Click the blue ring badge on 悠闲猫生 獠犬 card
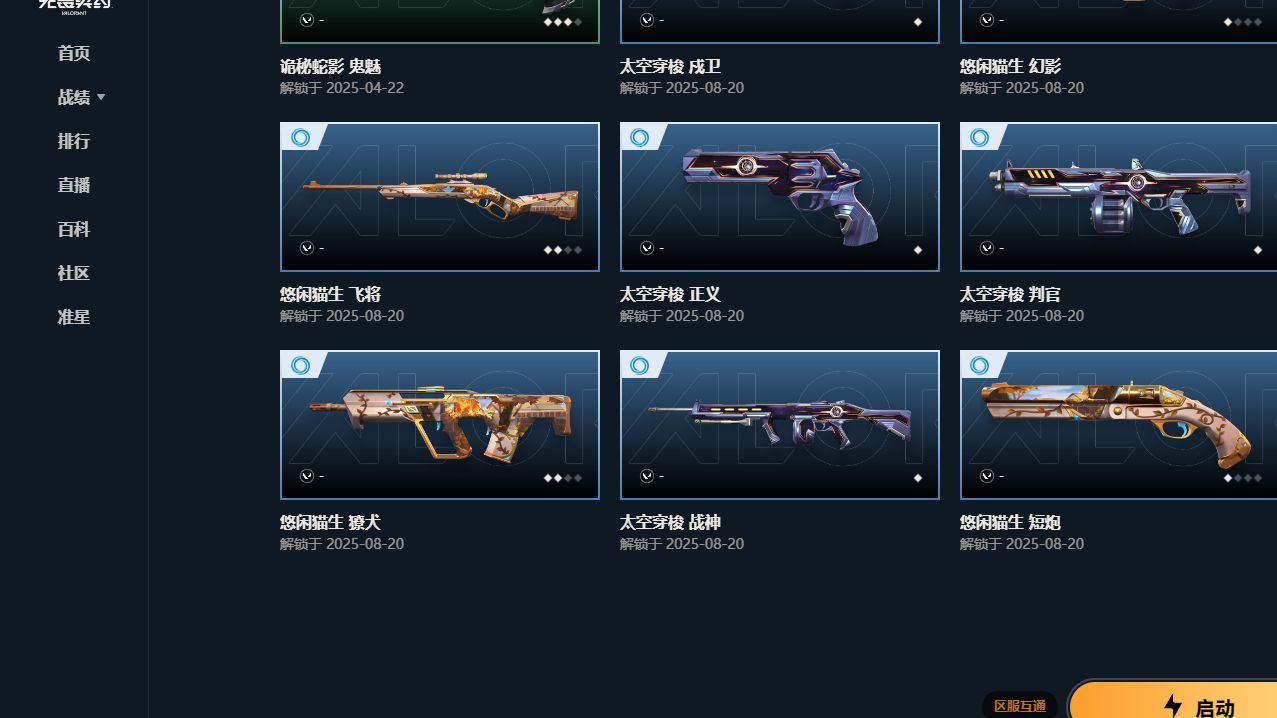This screenshot has width=1277, height=718. pyautogui.click(x=300, y=366)
